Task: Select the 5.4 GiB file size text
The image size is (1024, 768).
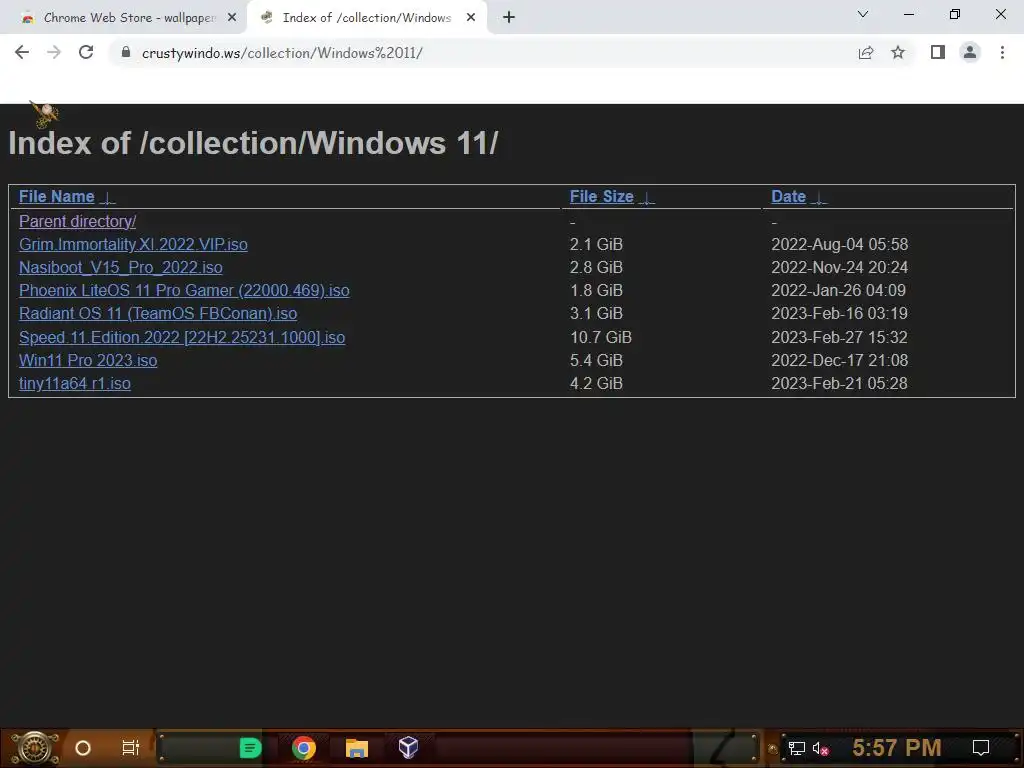Action: point(596,360)
